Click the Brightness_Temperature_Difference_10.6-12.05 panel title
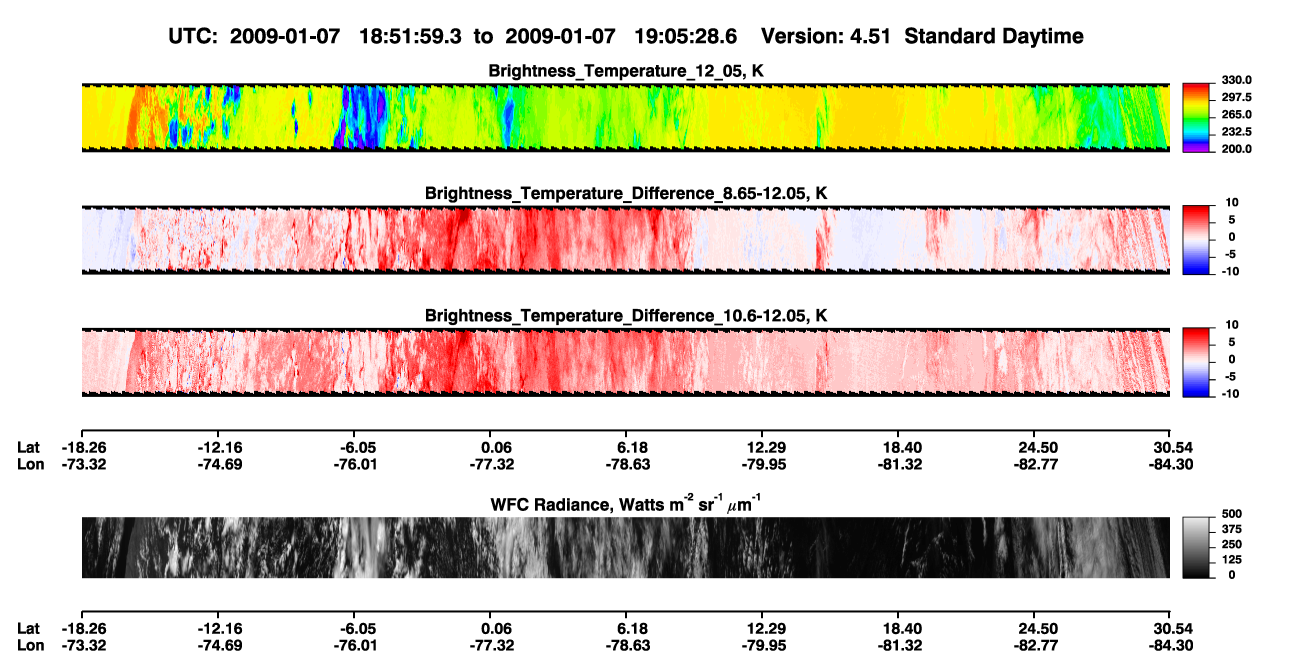The width and height of the screenshot is (1300, 667). click(x=626, y=316)
